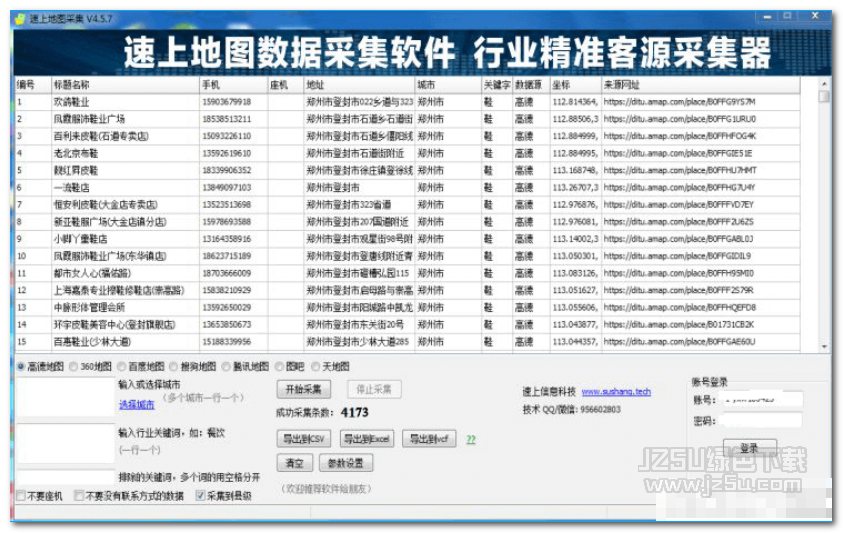The width and height of the screenshot is (843, 533).
Task: Click the table vertical scrollbar thumb
Action: (824, 97)
